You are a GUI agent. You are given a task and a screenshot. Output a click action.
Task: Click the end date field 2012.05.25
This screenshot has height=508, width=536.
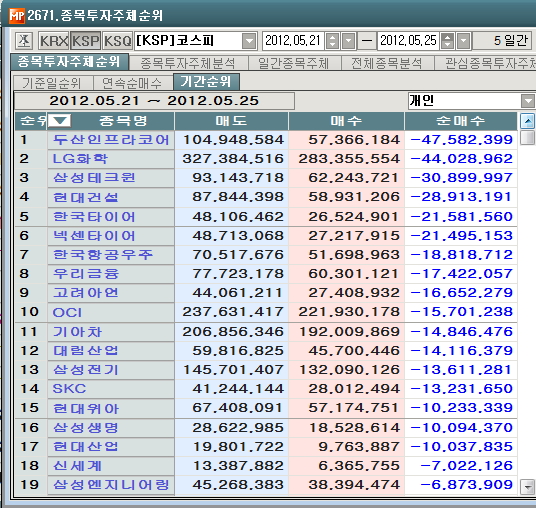tap(408, 41)
